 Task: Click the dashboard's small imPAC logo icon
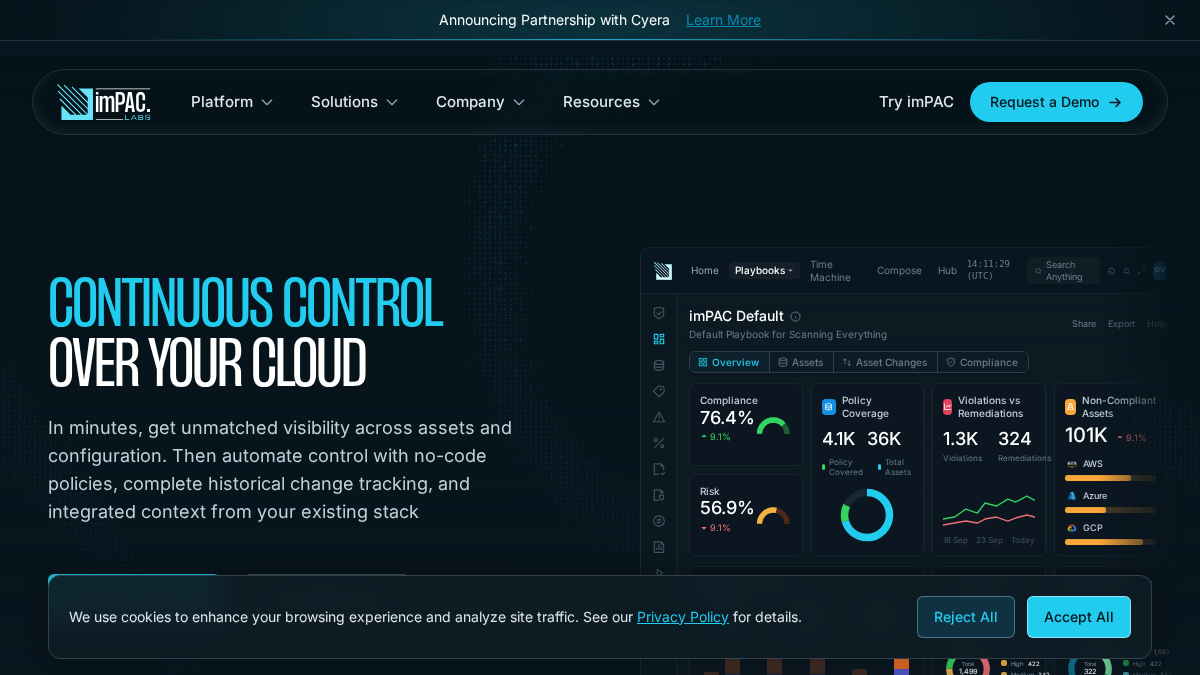(x=663, y=271)
